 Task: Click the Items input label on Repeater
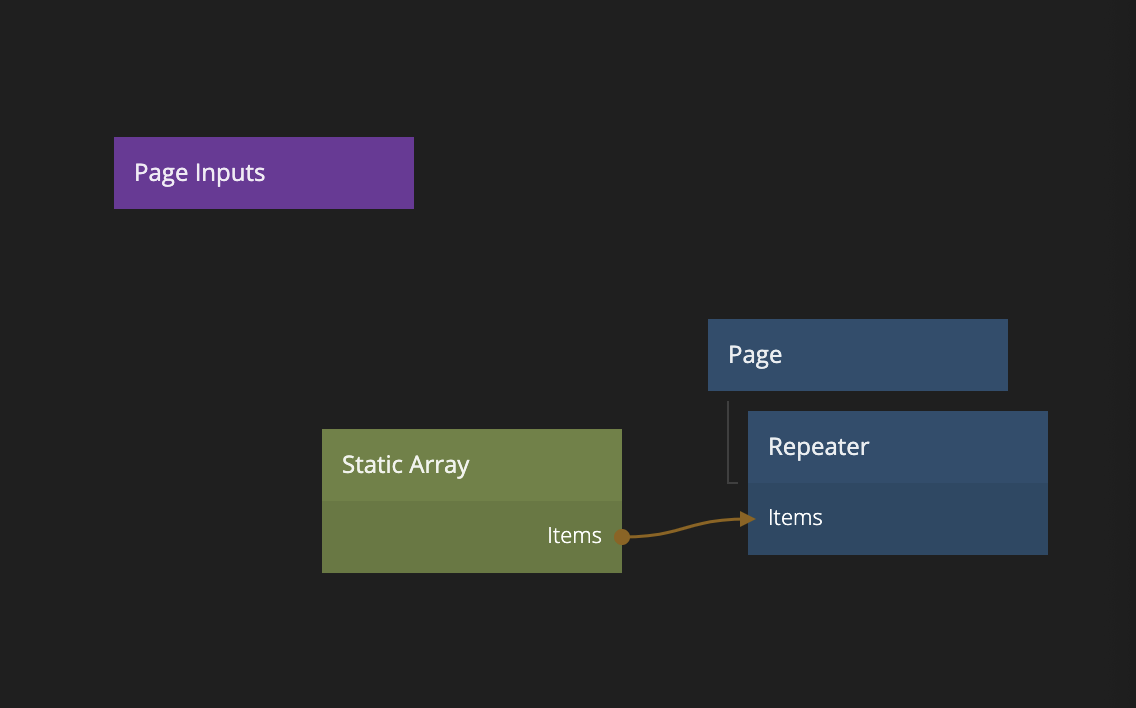click(x=795, y=518)
